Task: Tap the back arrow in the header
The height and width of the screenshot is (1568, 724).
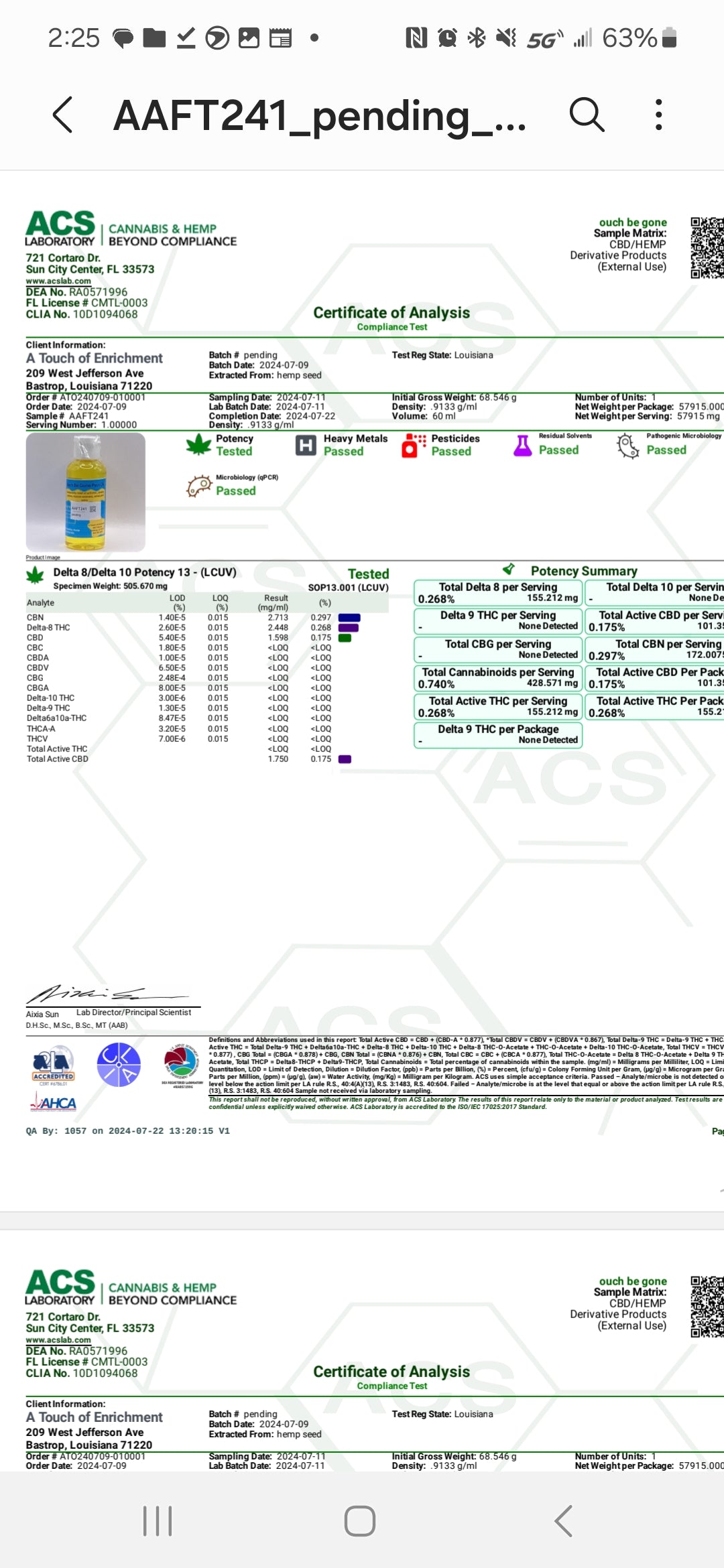Action: pos(62,115)
